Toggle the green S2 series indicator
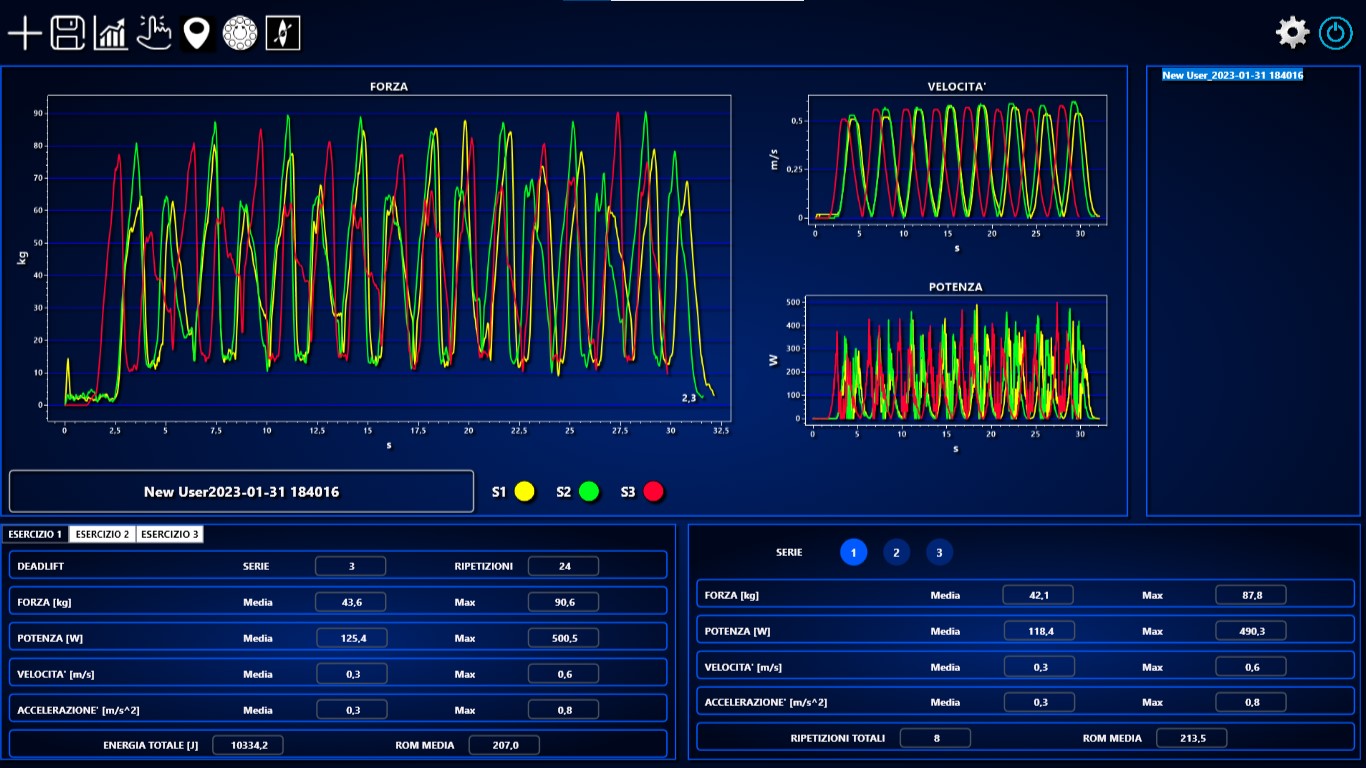 [589, 492]
